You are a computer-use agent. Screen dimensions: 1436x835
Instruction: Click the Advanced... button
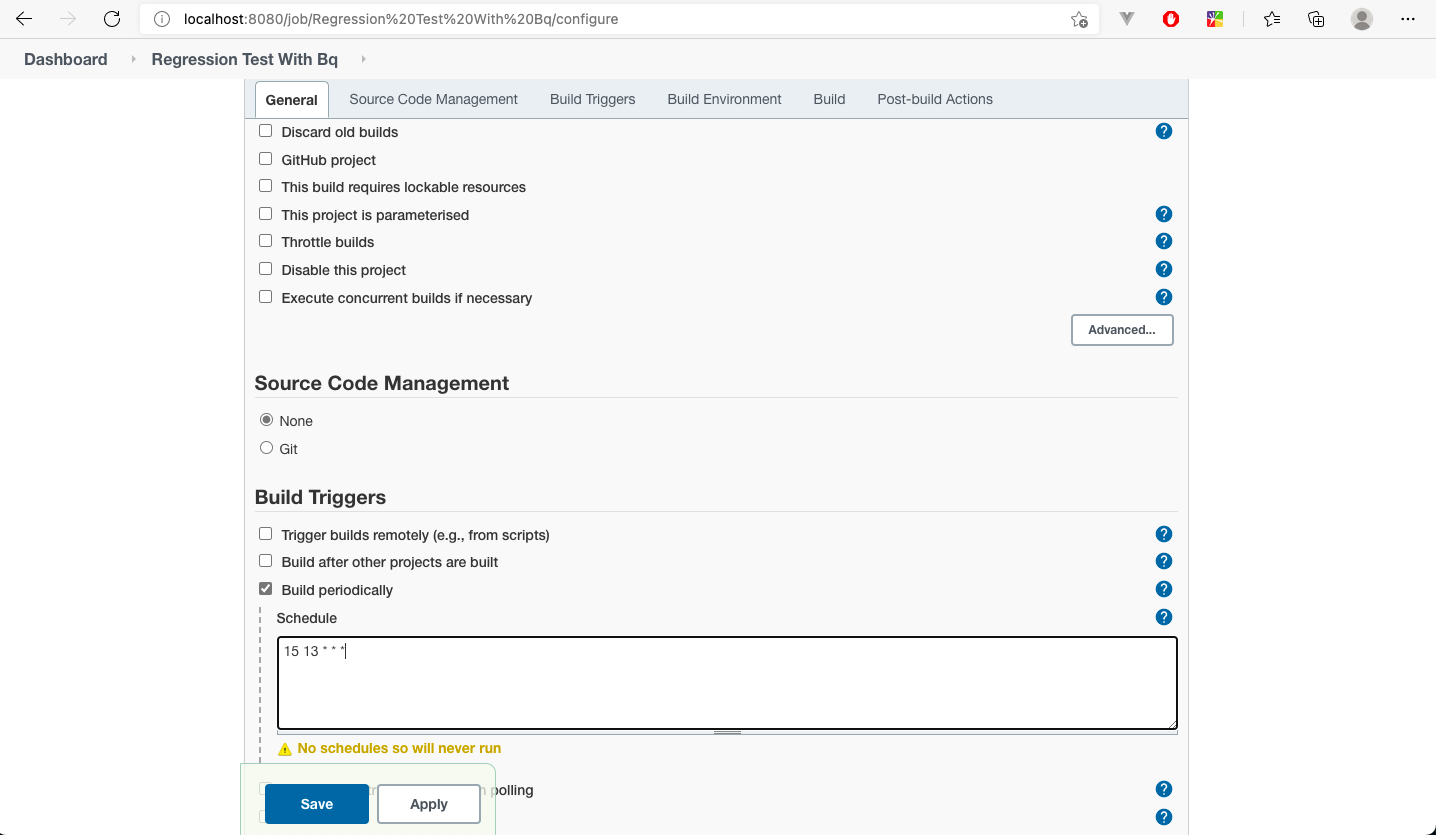(1122, 330)
